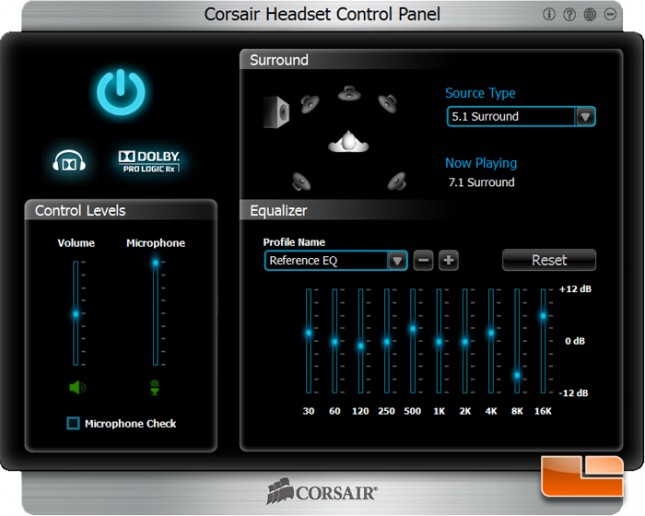
Task: Select the subwoofer speaker icon
Action: (276, 112)
